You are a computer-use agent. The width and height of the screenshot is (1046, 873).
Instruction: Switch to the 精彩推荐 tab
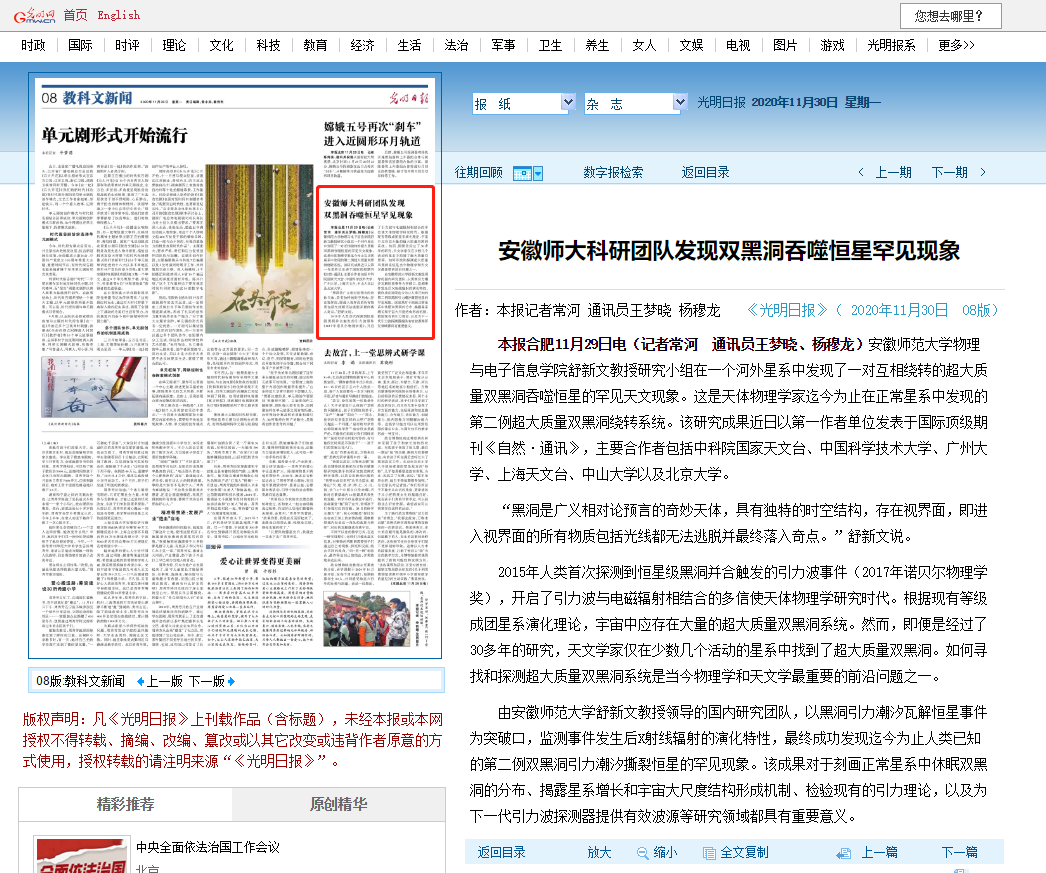click(x=125, y=804)
